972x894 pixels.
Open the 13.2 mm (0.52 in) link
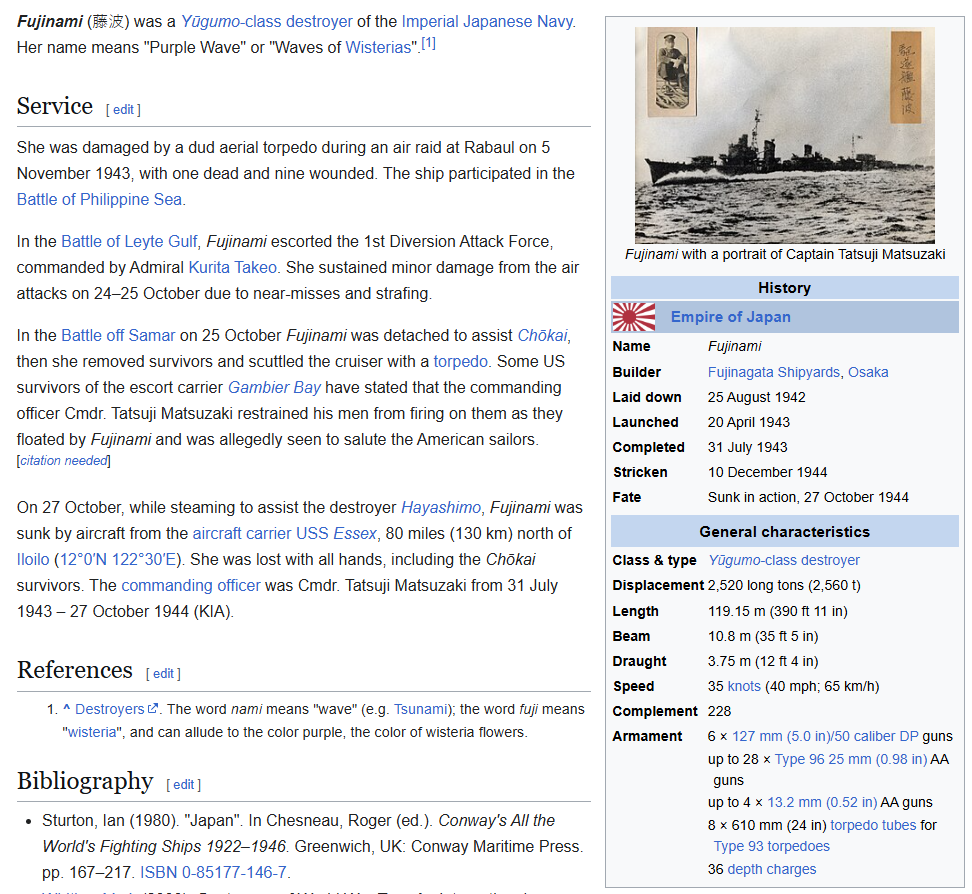coord(822,803)
